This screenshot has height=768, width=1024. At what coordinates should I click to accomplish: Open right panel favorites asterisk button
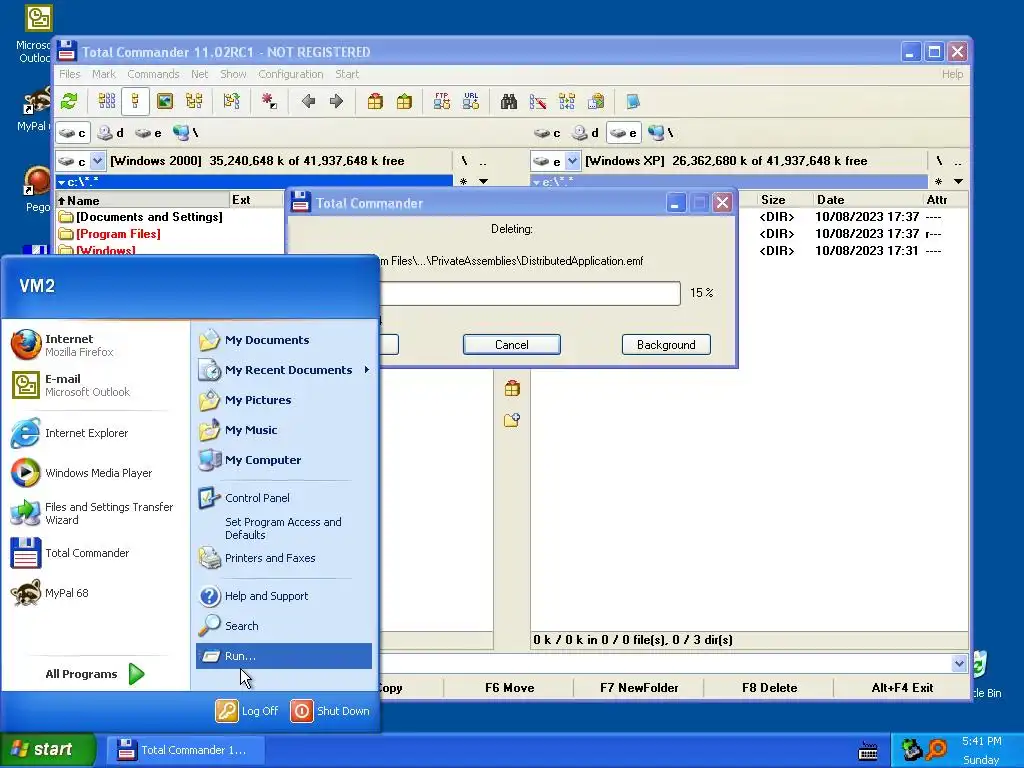(938, 182)
